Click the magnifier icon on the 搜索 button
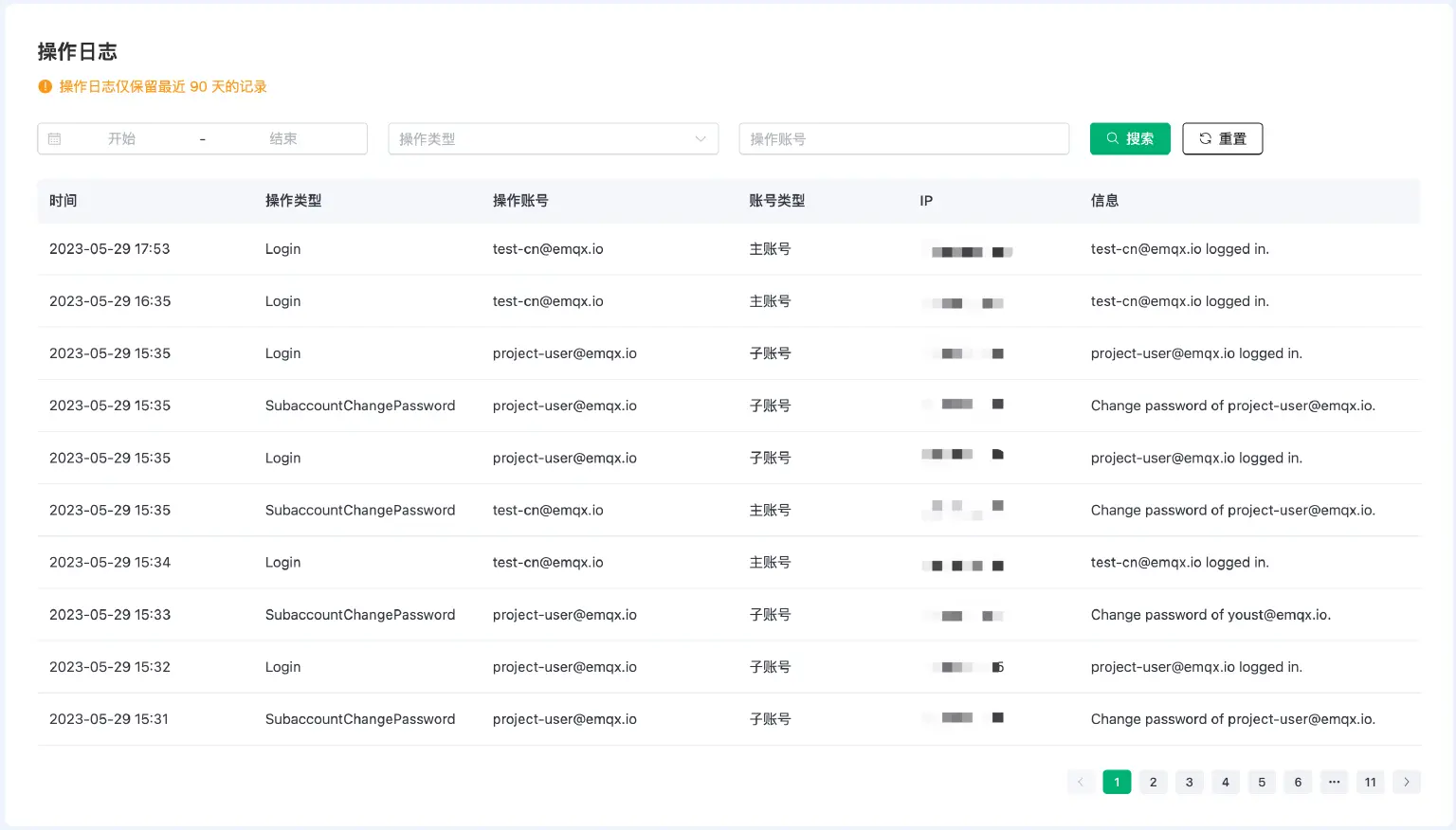1456x830 pixels. (1112, 138)
